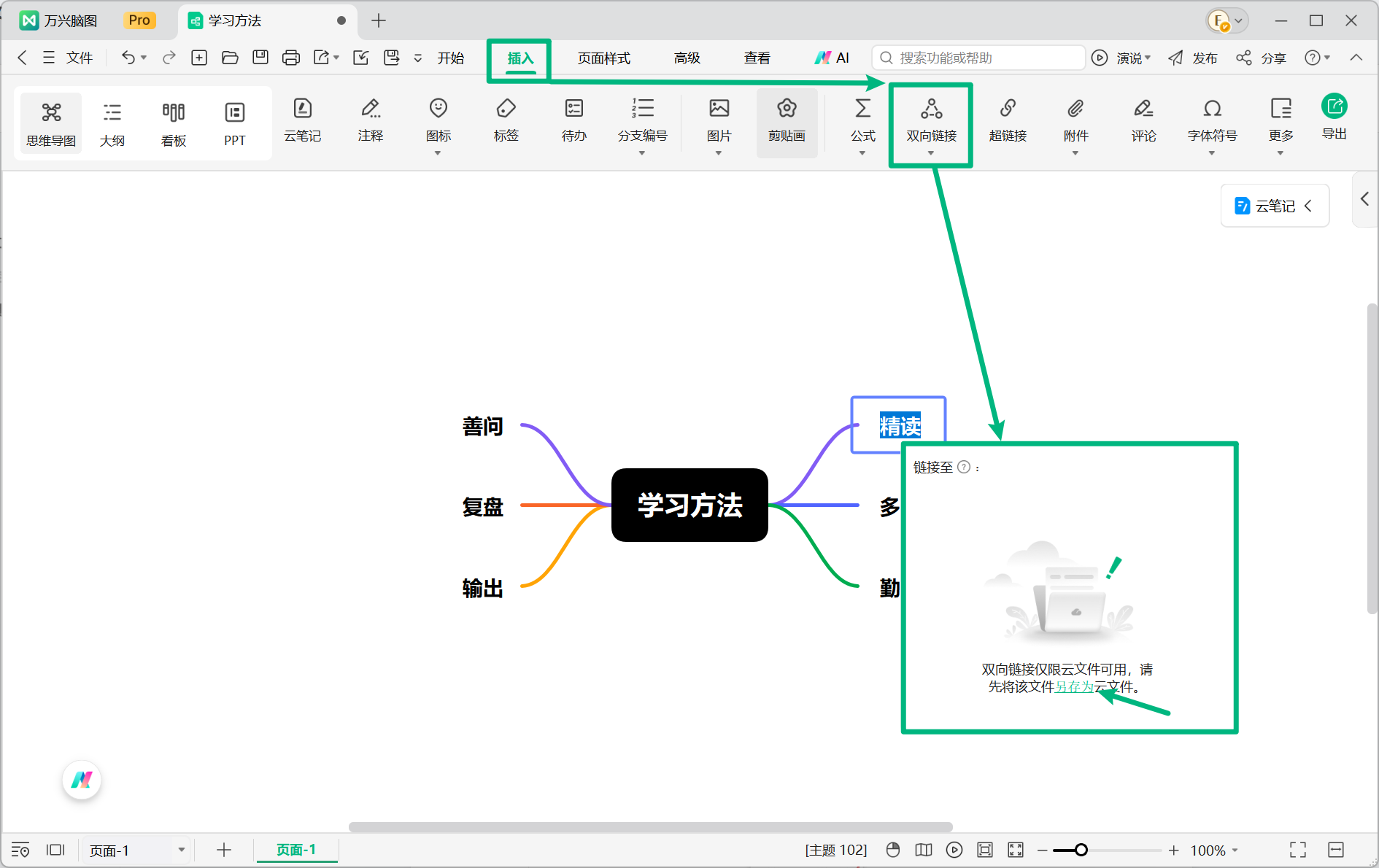
Task: Click the 发布 publish button
Action: click(1193, 58)
